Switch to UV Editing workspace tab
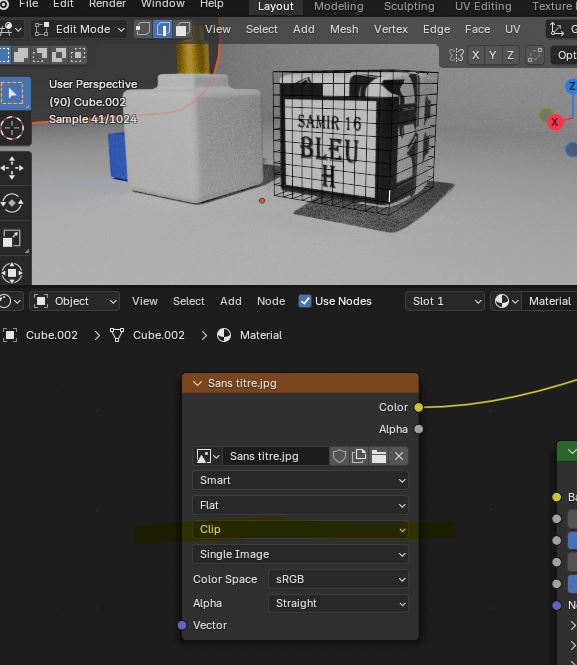This screenshot has height=665, width=577. 483,6
